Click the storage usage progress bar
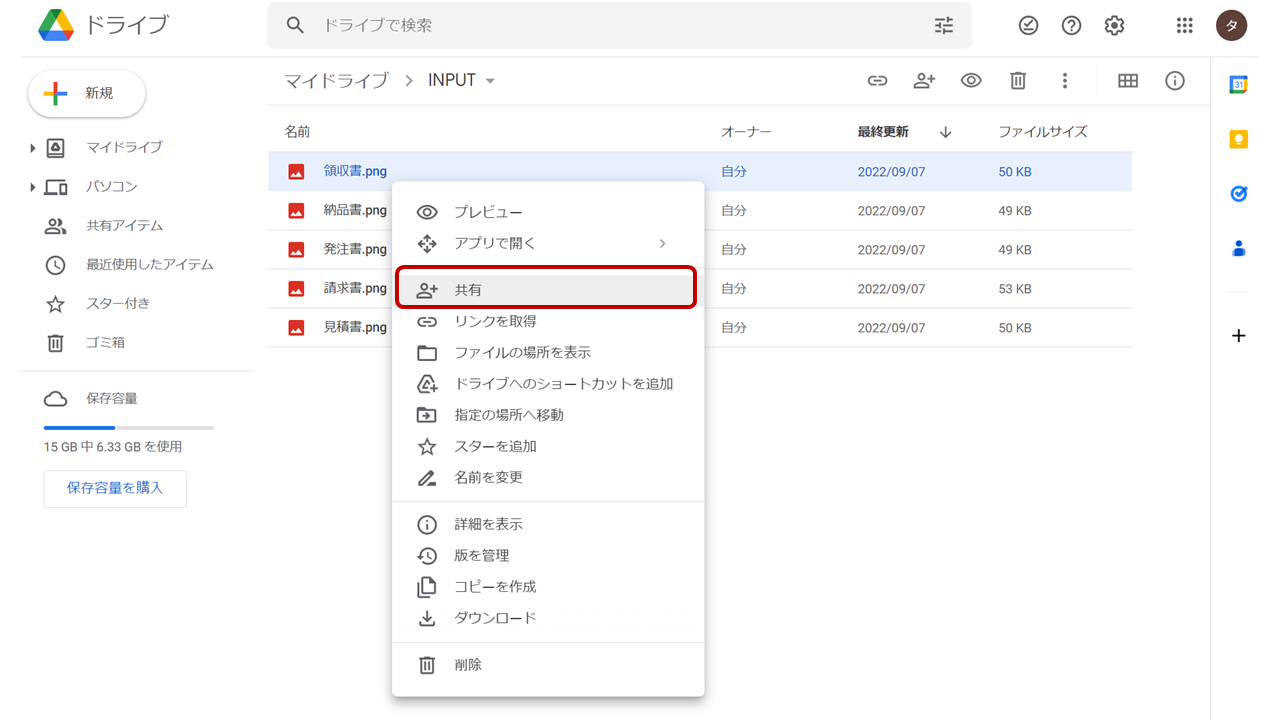1280x720 pixels. pos(129,428)
